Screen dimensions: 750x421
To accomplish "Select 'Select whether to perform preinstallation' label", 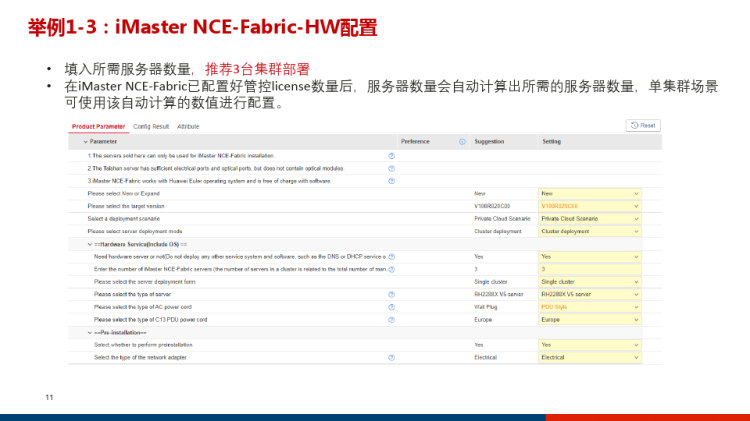I will coord(143,345).
